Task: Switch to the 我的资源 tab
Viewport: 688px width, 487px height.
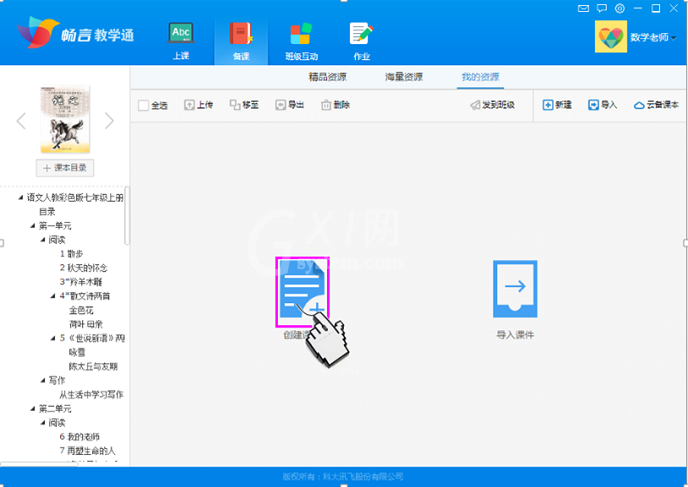Action: 480,77
